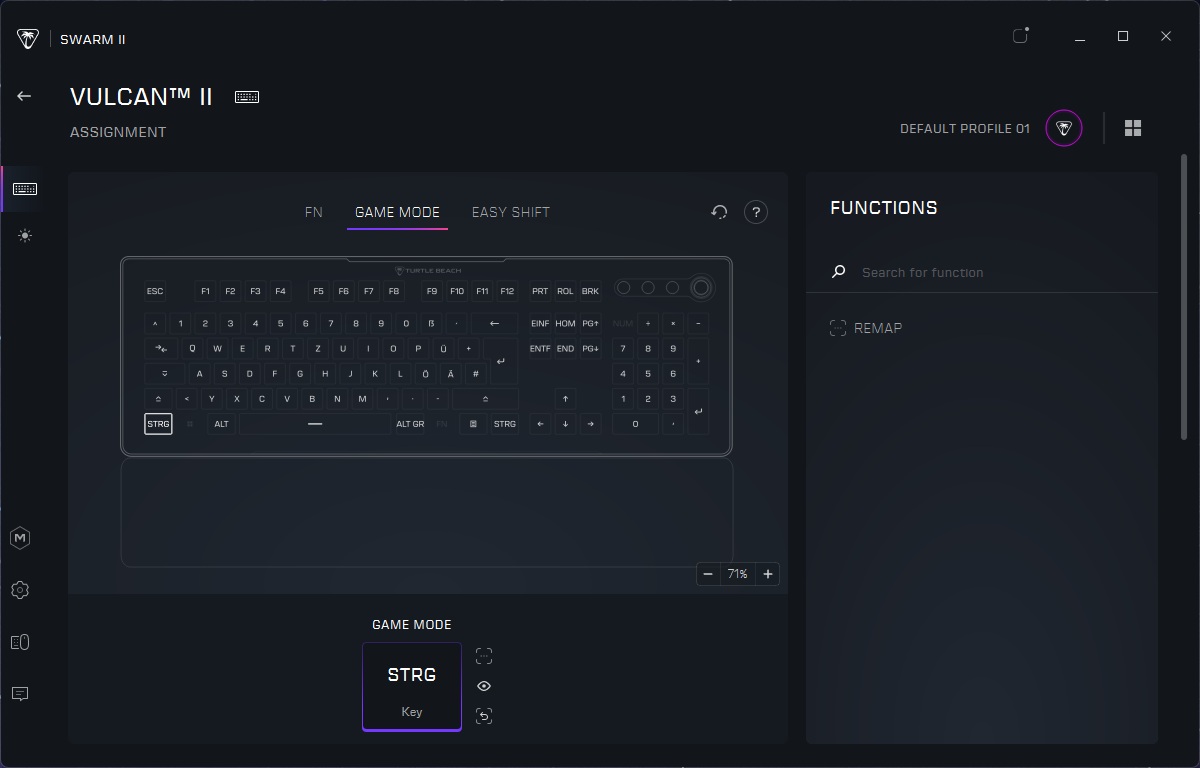
Task: Zoom out with the minus button
Action: click(708, 574)
